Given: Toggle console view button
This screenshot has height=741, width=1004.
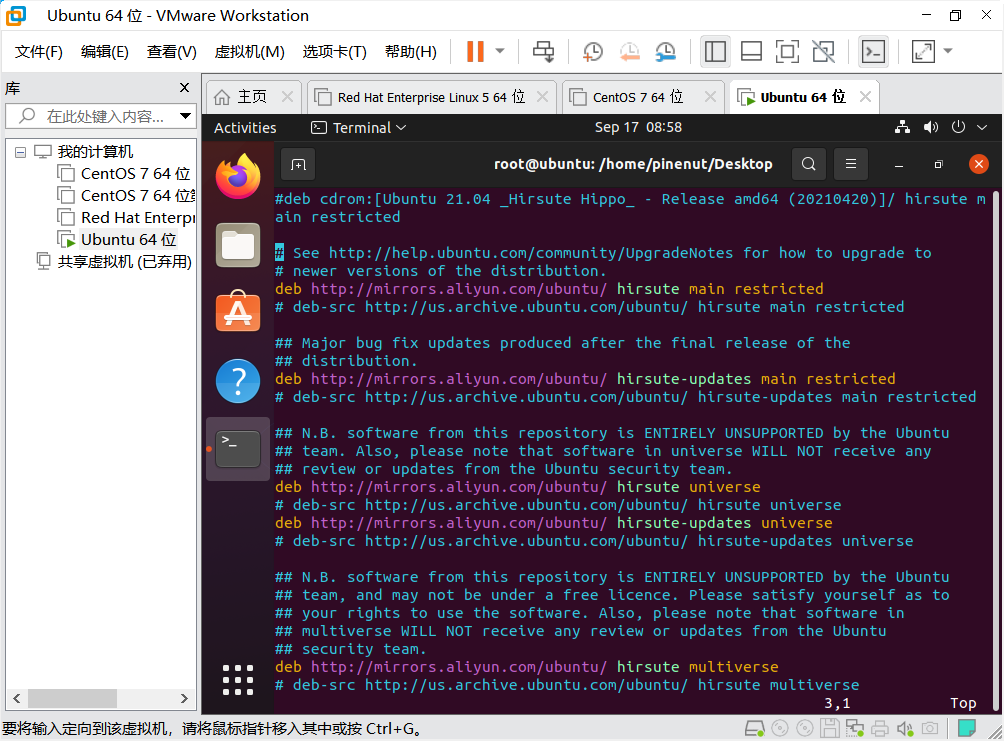Looking at the screenshot, I should click(x=873, y=51).
